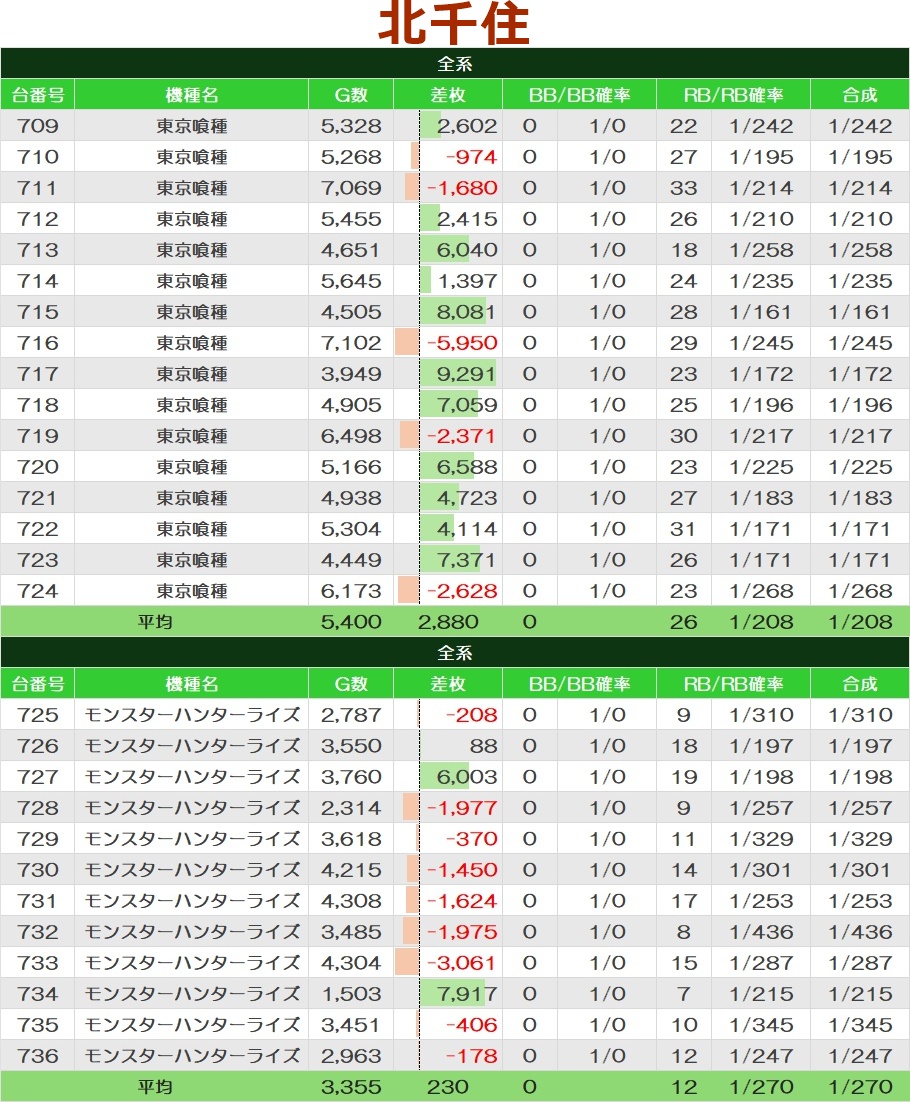The image size is (910, 1102).
Task: Select machine number 736 cell
Action: (x=38, y=1056)
